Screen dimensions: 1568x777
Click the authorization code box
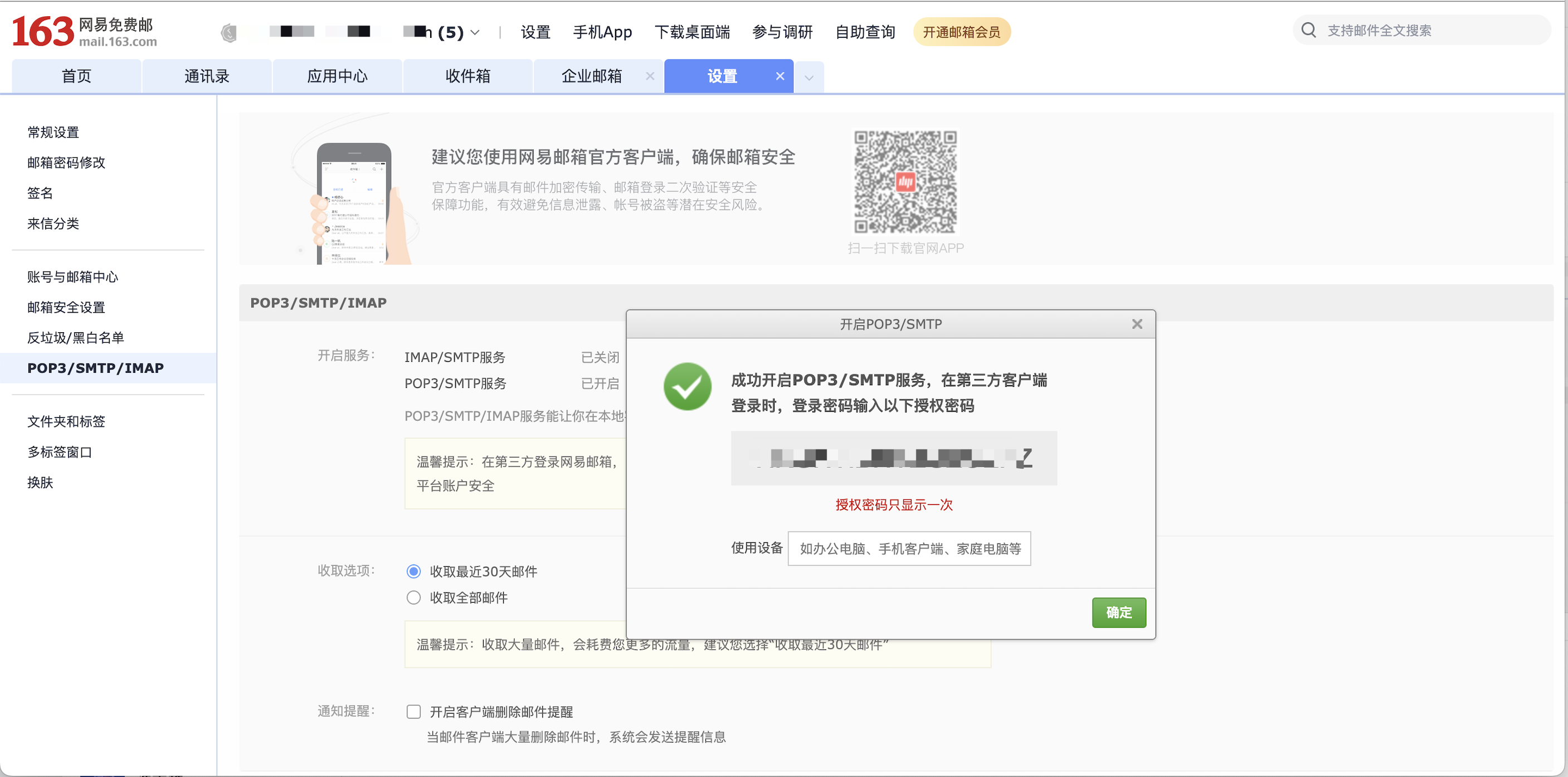(894, 458)
